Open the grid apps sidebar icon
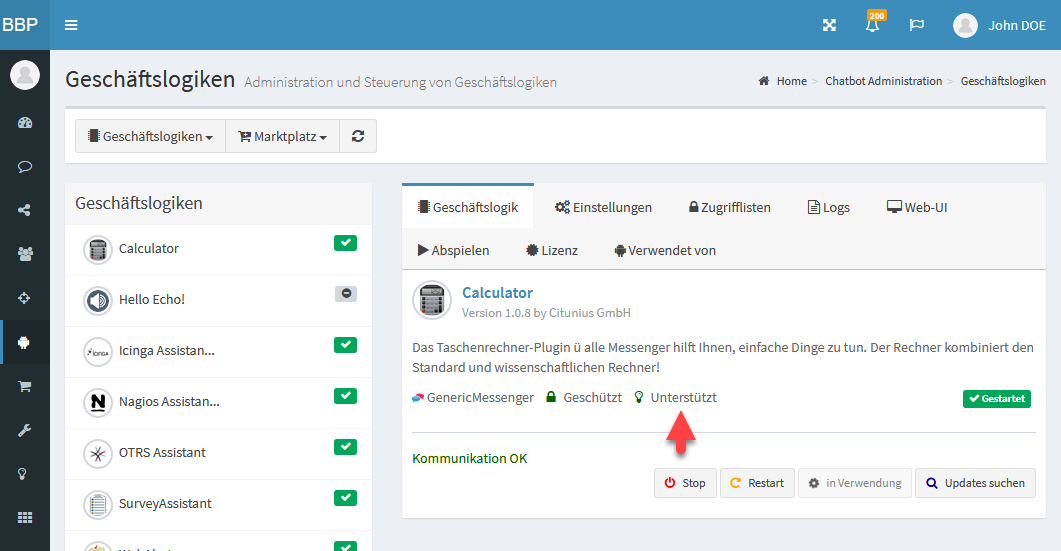 point(25,518)
